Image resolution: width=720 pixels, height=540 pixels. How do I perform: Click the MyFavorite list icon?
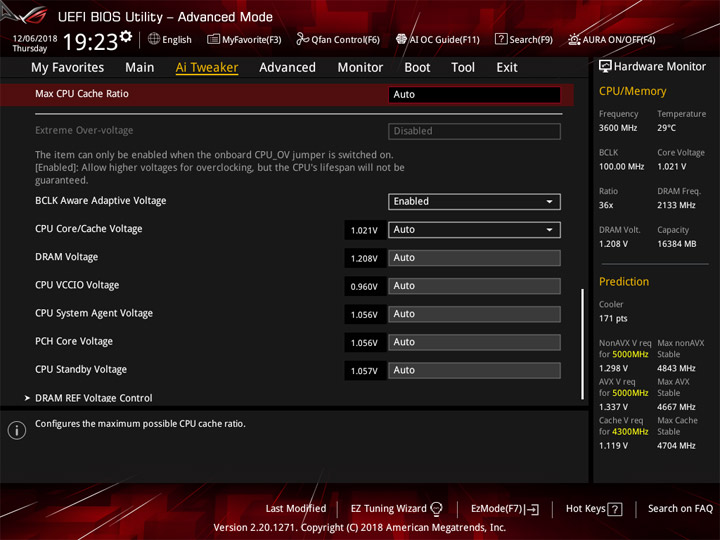pos(214,39)
